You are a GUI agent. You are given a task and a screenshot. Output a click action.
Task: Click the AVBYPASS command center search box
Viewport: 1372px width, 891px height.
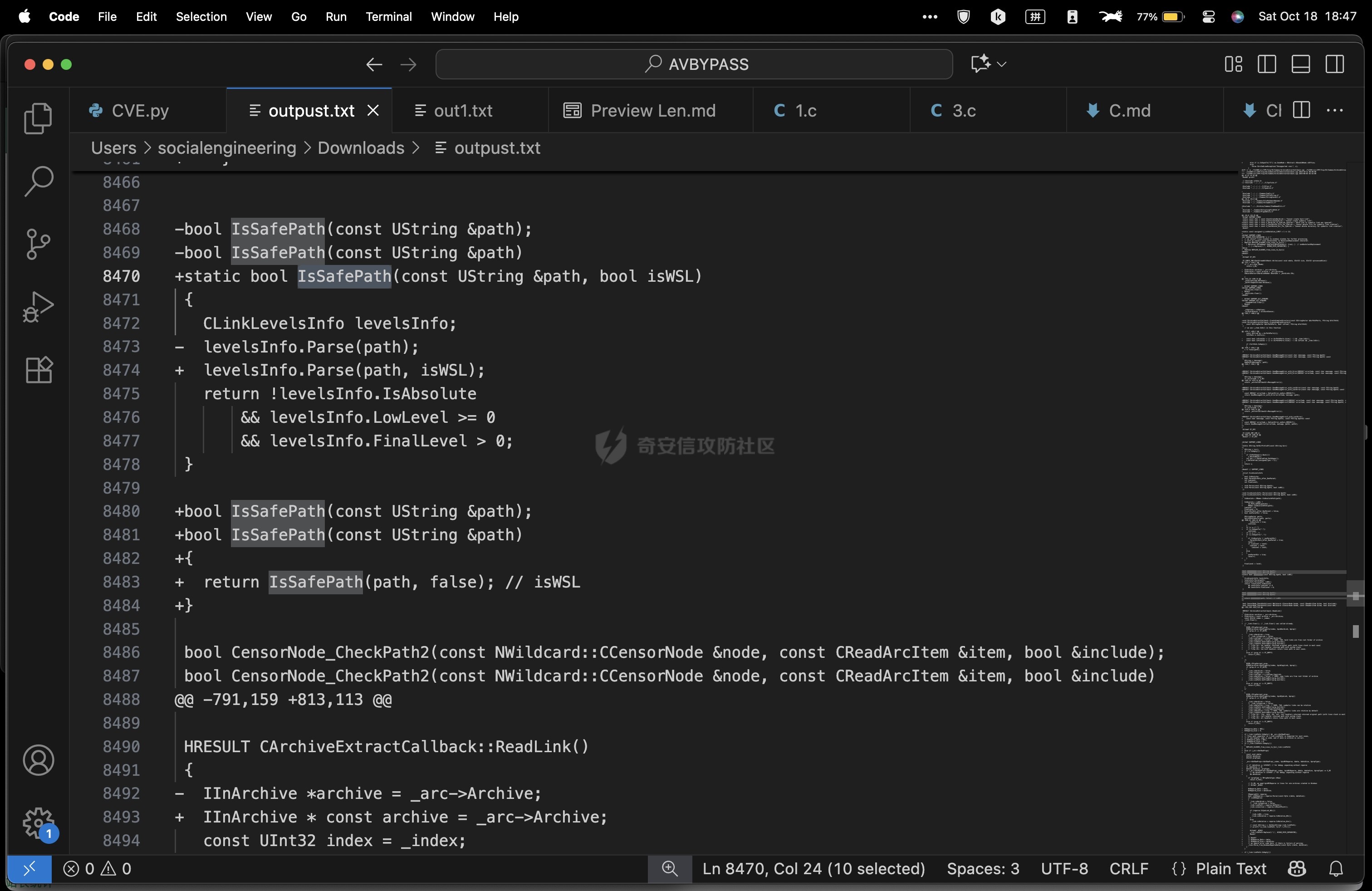[x=694, y=64]
